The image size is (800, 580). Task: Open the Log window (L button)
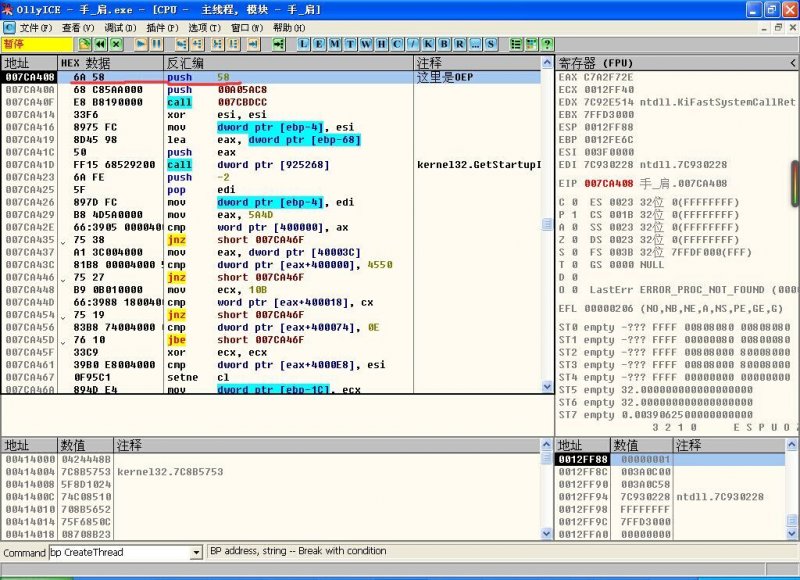(305, 44)
